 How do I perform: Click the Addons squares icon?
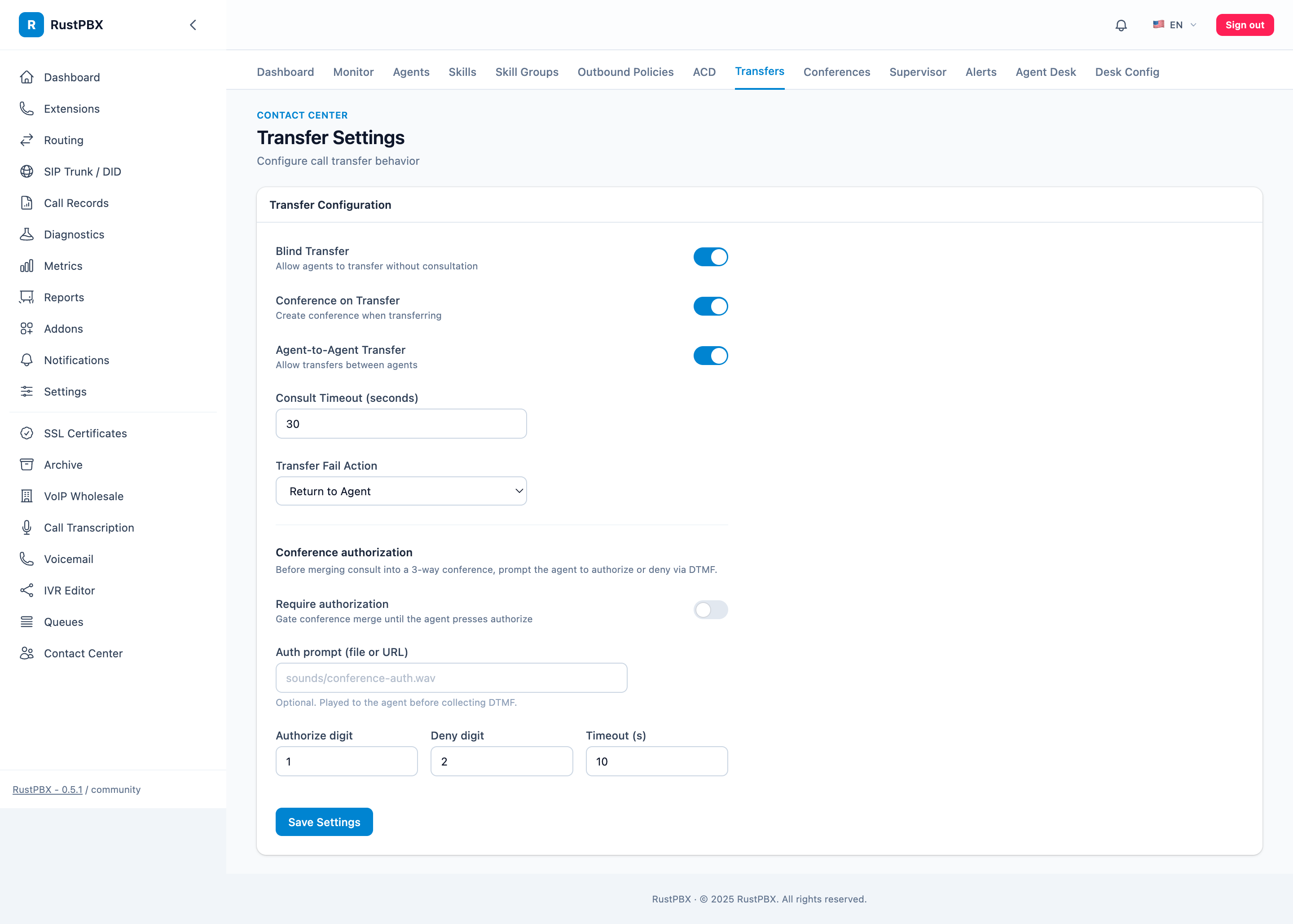click(x=27, y=328)
